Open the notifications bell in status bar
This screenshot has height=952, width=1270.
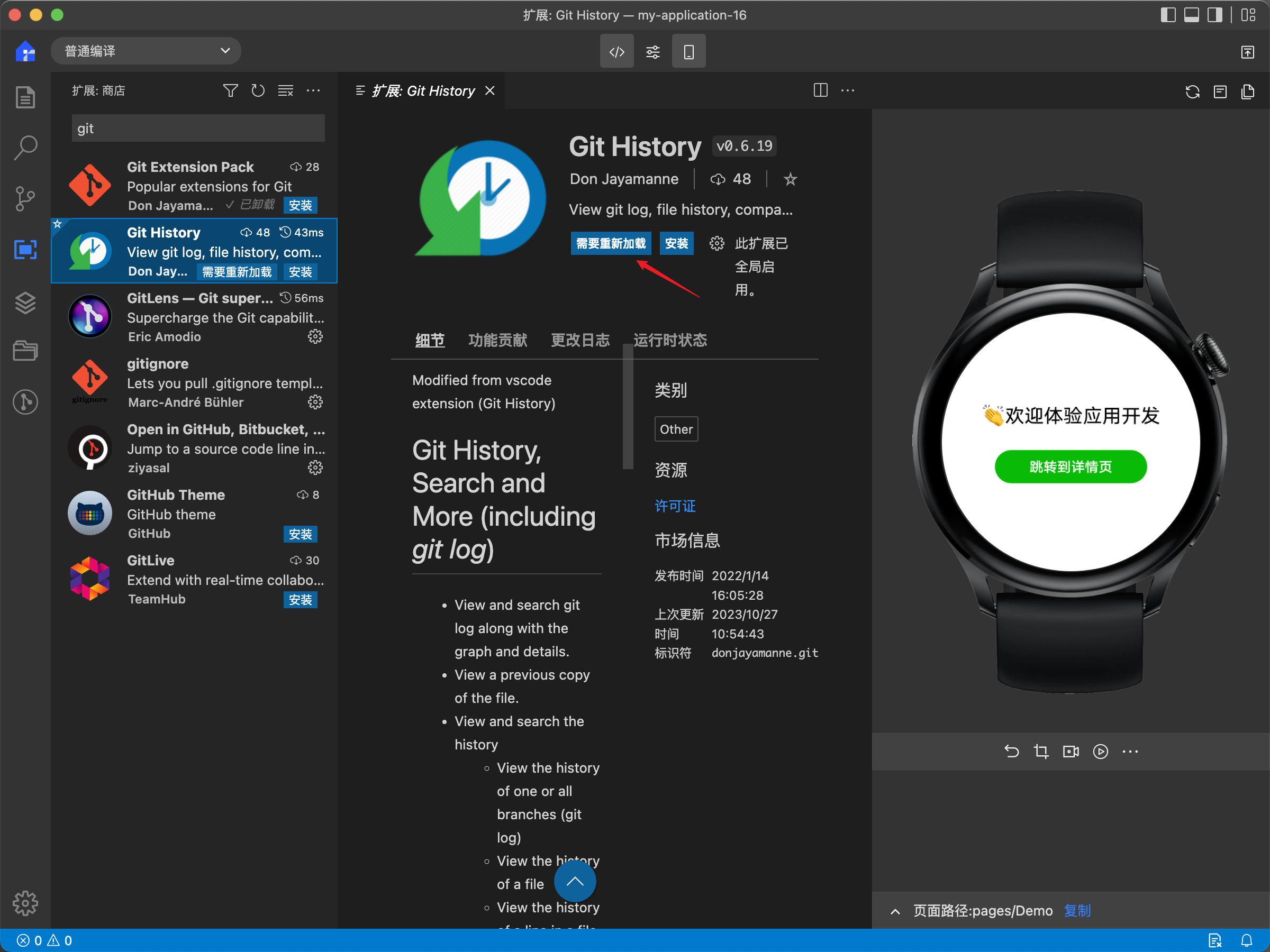(x=1247, y=940)
